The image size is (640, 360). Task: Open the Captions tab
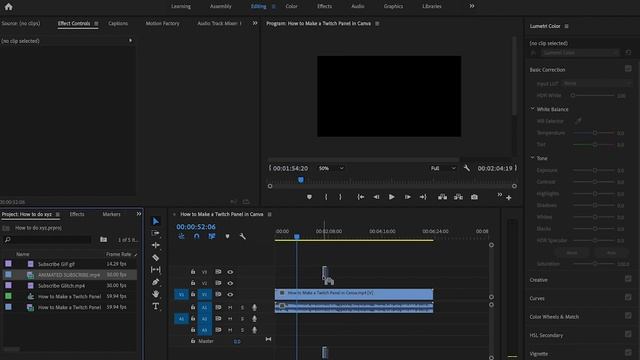click(x=118, y=23)
